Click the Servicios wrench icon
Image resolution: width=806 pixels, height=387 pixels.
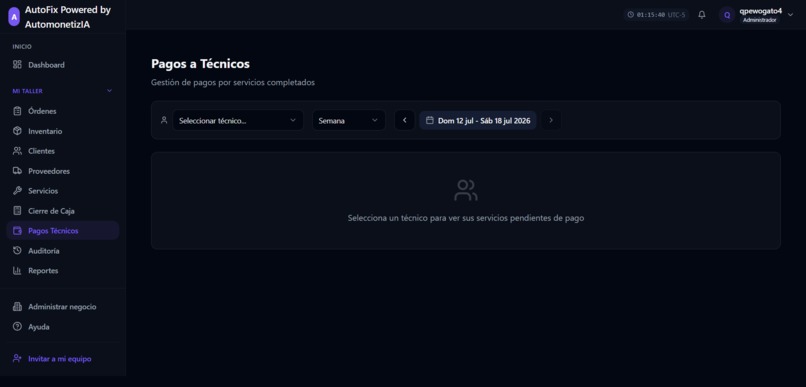pyautogui.click(x=17, y=191)
